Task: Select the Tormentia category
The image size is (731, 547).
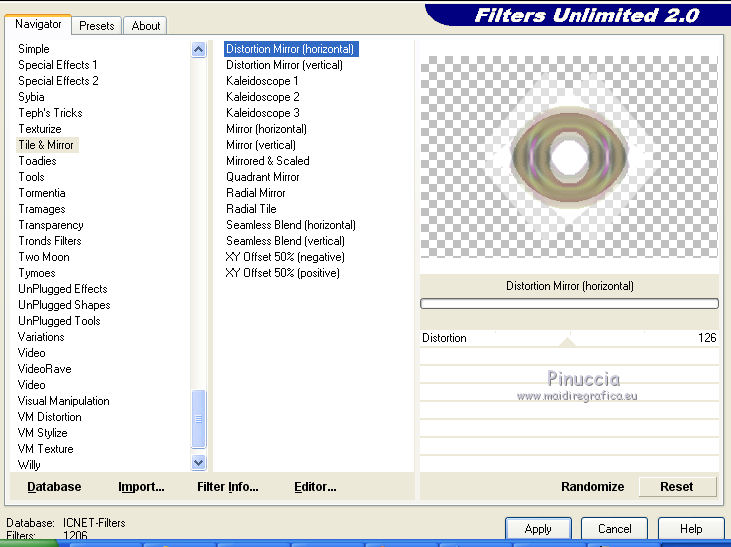Action: coord(42,193)
